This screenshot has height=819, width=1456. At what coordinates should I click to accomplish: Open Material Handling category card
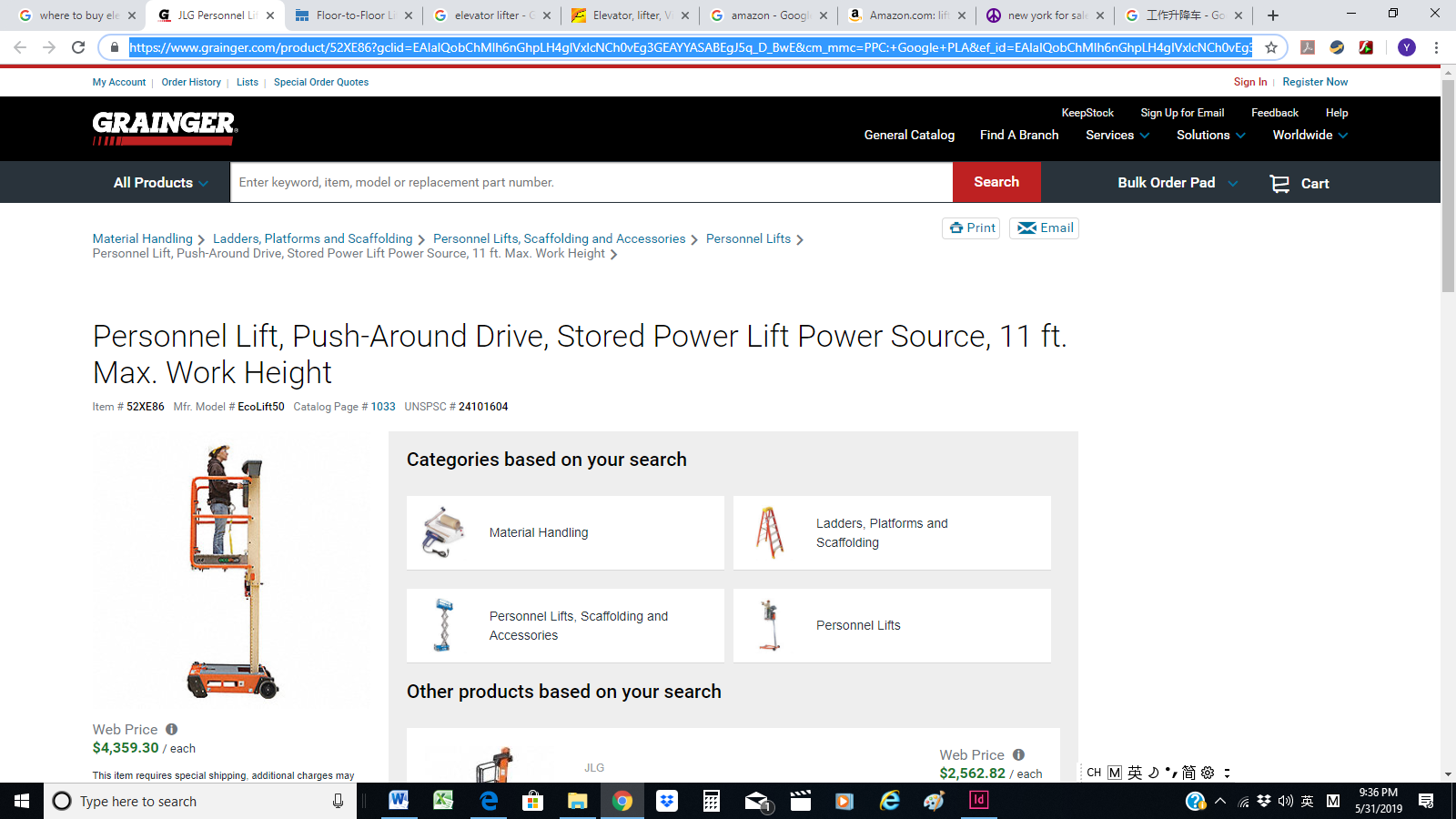pyautogui.click(x=565, y=533)
